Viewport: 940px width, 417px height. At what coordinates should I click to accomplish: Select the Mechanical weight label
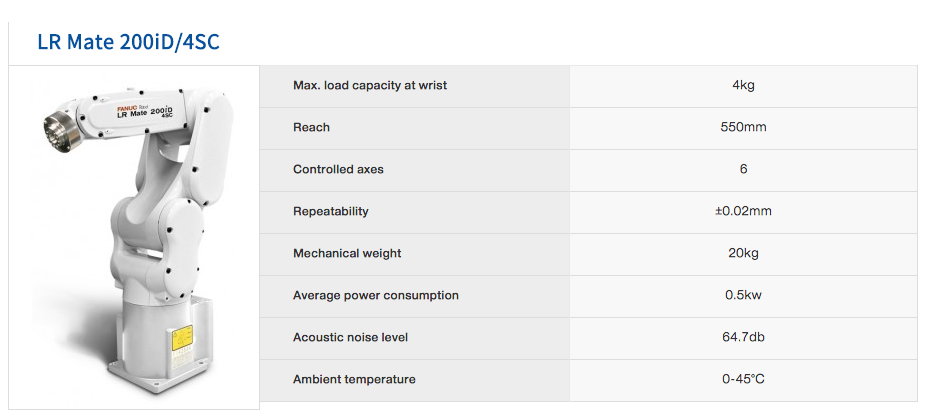pyautogui.click(x=347, y=253)
